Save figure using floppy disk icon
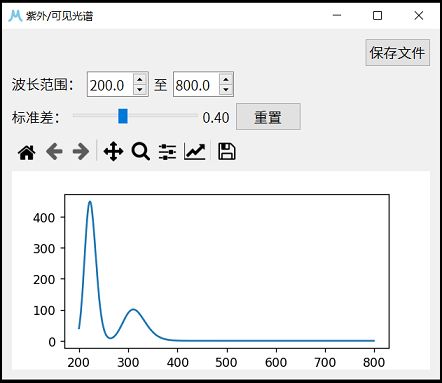Image resolution: width=442 pixels, height=383 pixels. 227,152
